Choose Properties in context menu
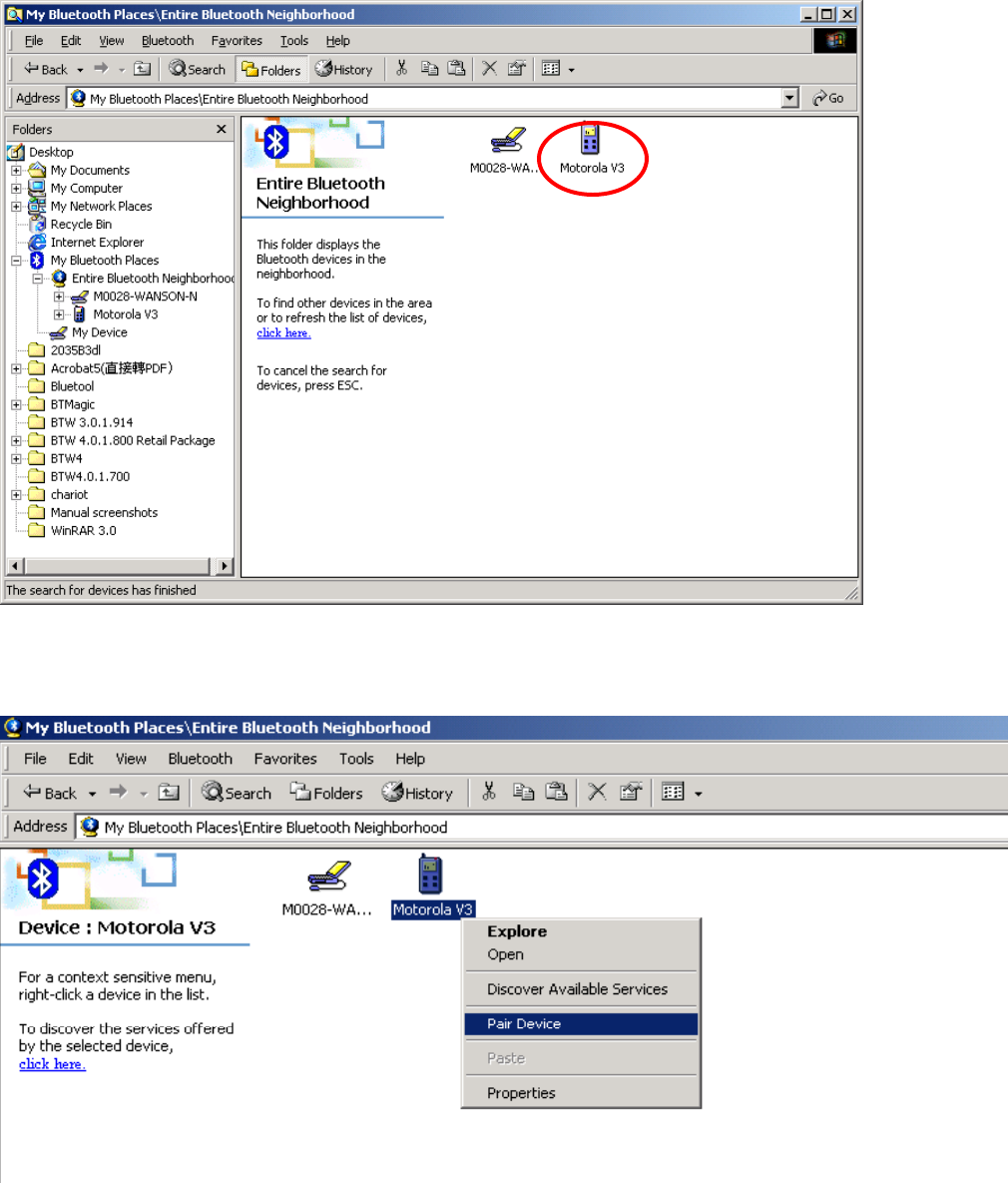 tap(581, 1093)
